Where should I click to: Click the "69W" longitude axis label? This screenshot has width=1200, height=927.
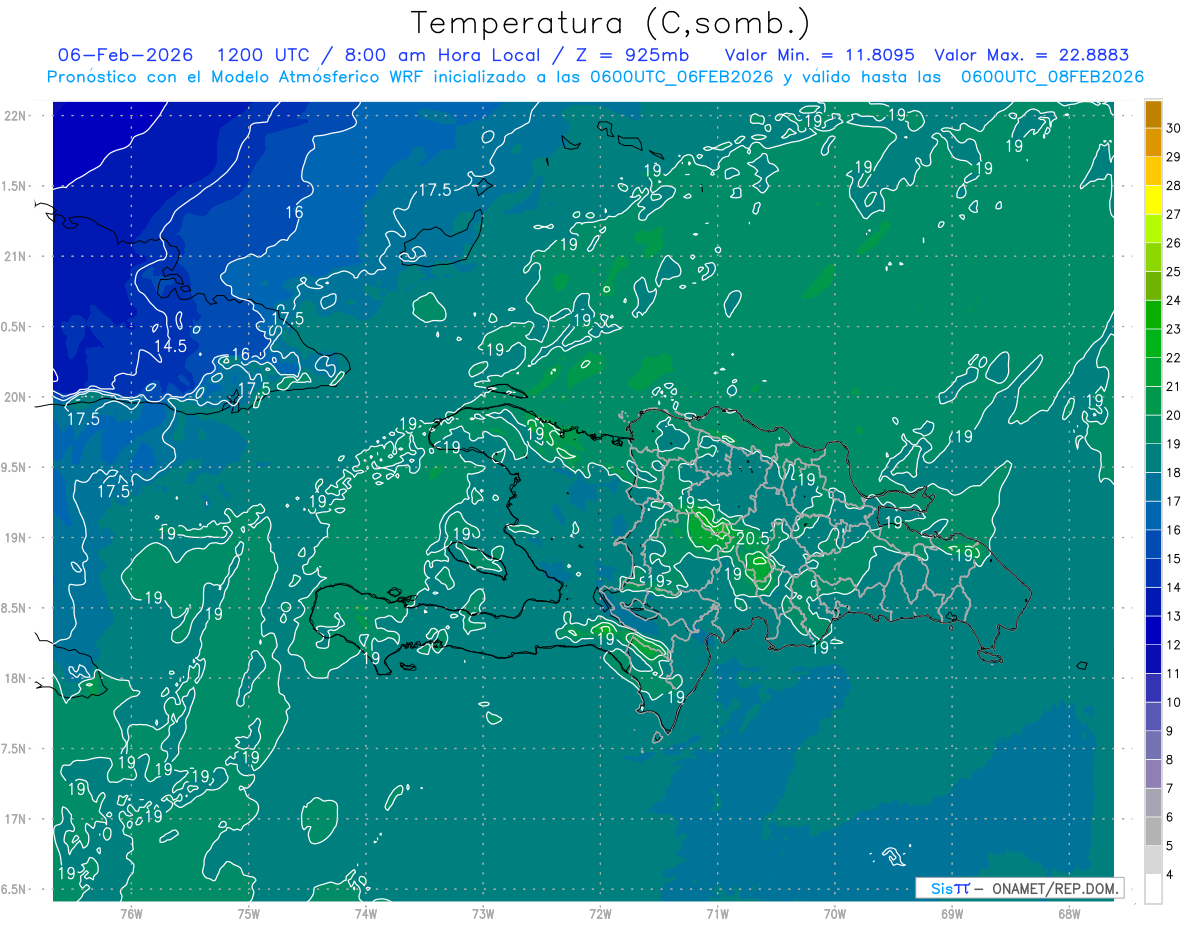[952, 914]
